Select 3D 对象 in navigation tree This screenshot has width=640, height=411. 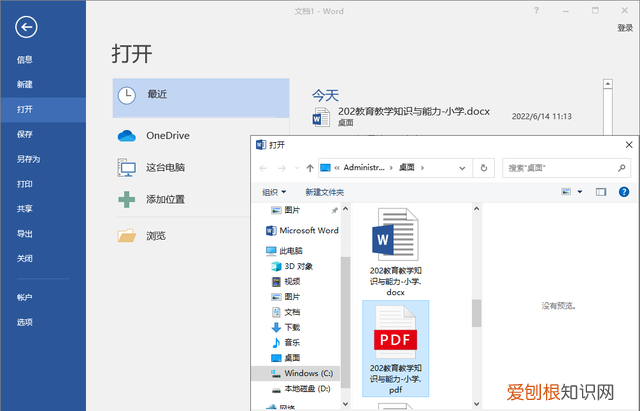[292, 266]
